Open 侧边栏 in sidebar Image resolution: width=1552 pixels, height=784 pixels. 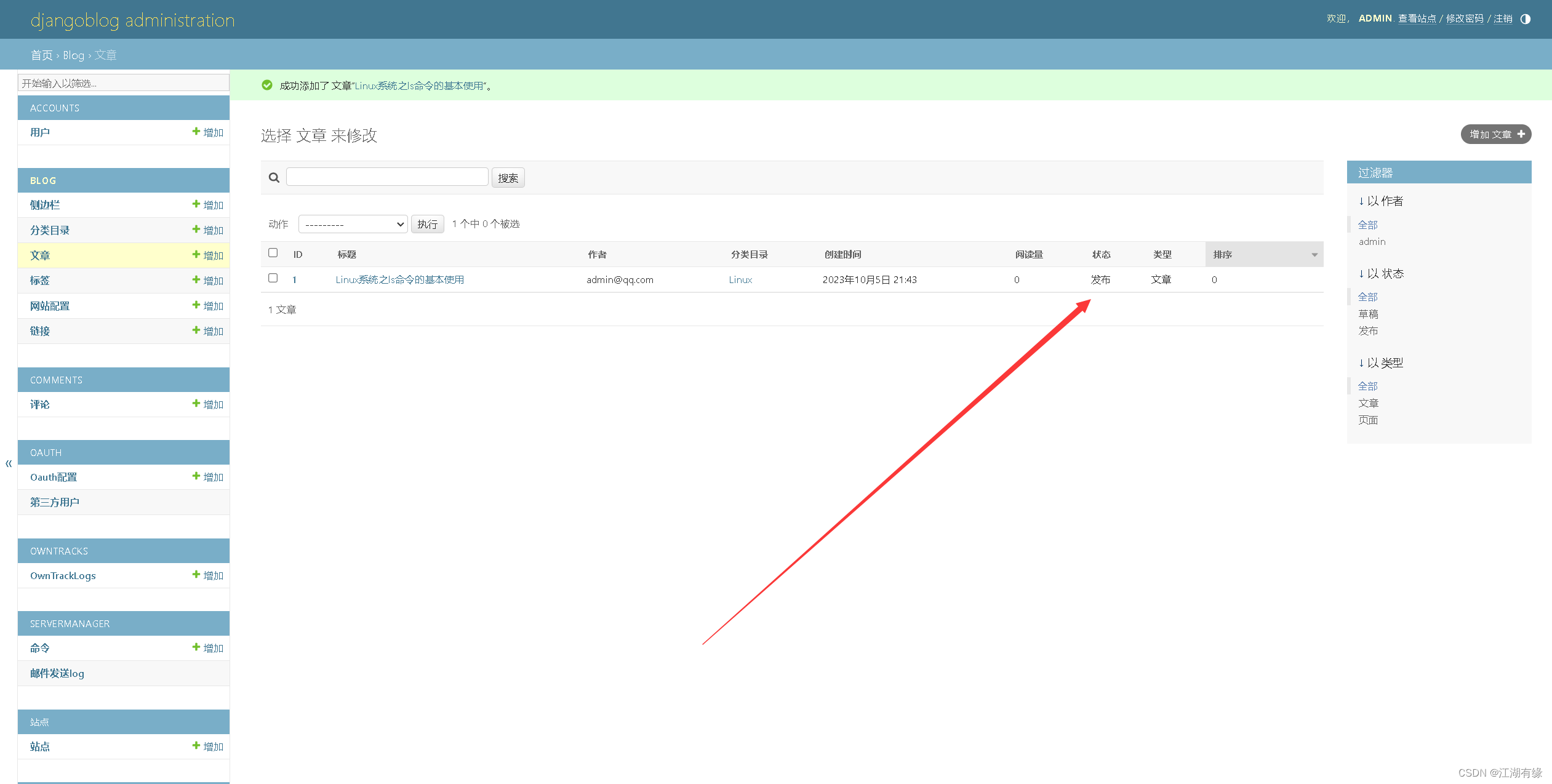point(45,205)
